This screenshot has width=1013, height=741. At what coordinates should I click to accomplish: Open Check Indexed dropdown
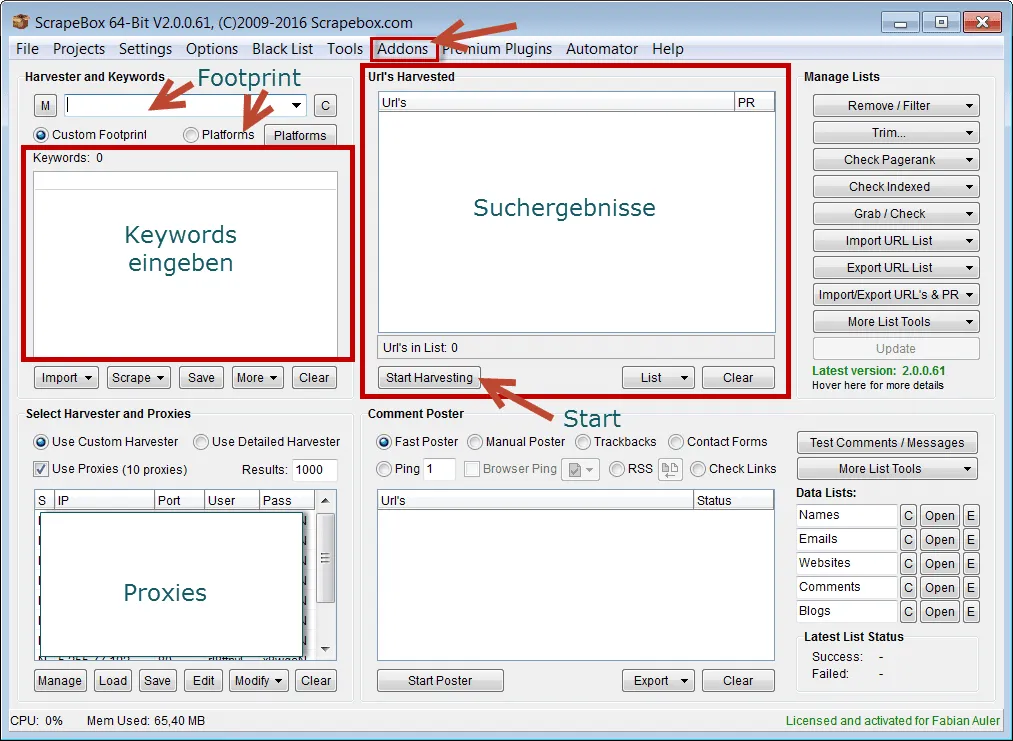pyautogui.click(x=896, y=187)
